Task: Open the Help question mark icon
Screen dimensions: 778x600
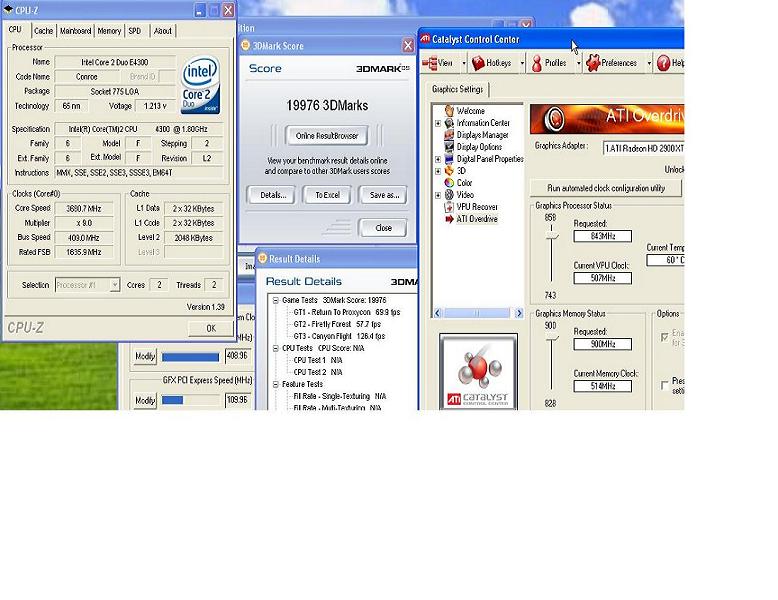Action: [663, 63]
